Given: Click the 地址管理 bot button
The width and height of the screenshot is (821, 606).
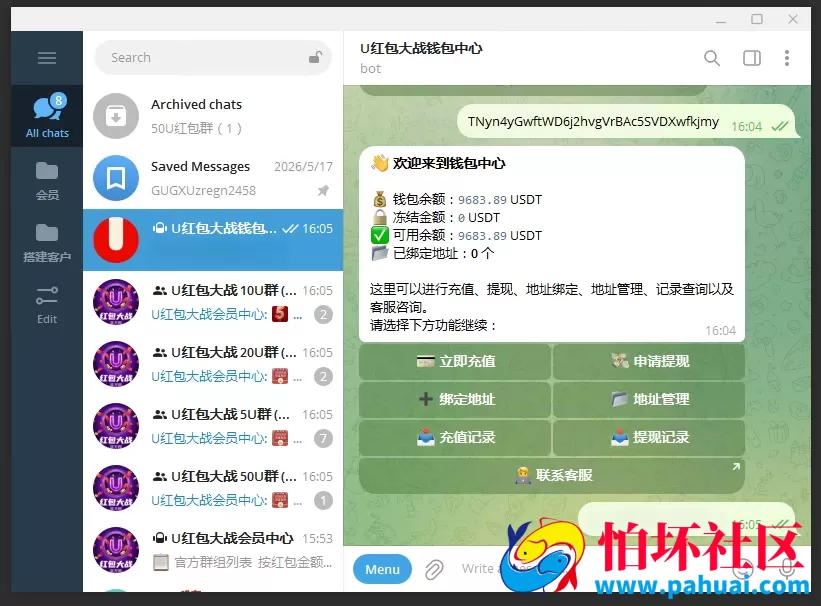Looking at the screenshot, I should tap(649, 400).
